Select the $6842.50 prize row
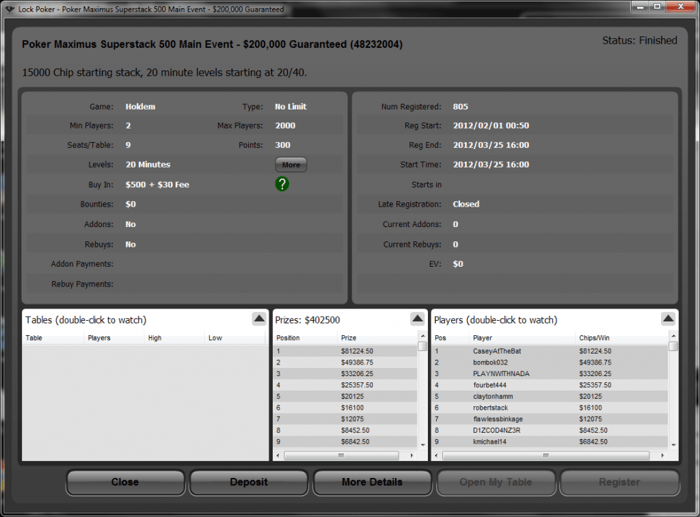The height and width of the screenshot is (517, 700). click(x=346, y=442)
